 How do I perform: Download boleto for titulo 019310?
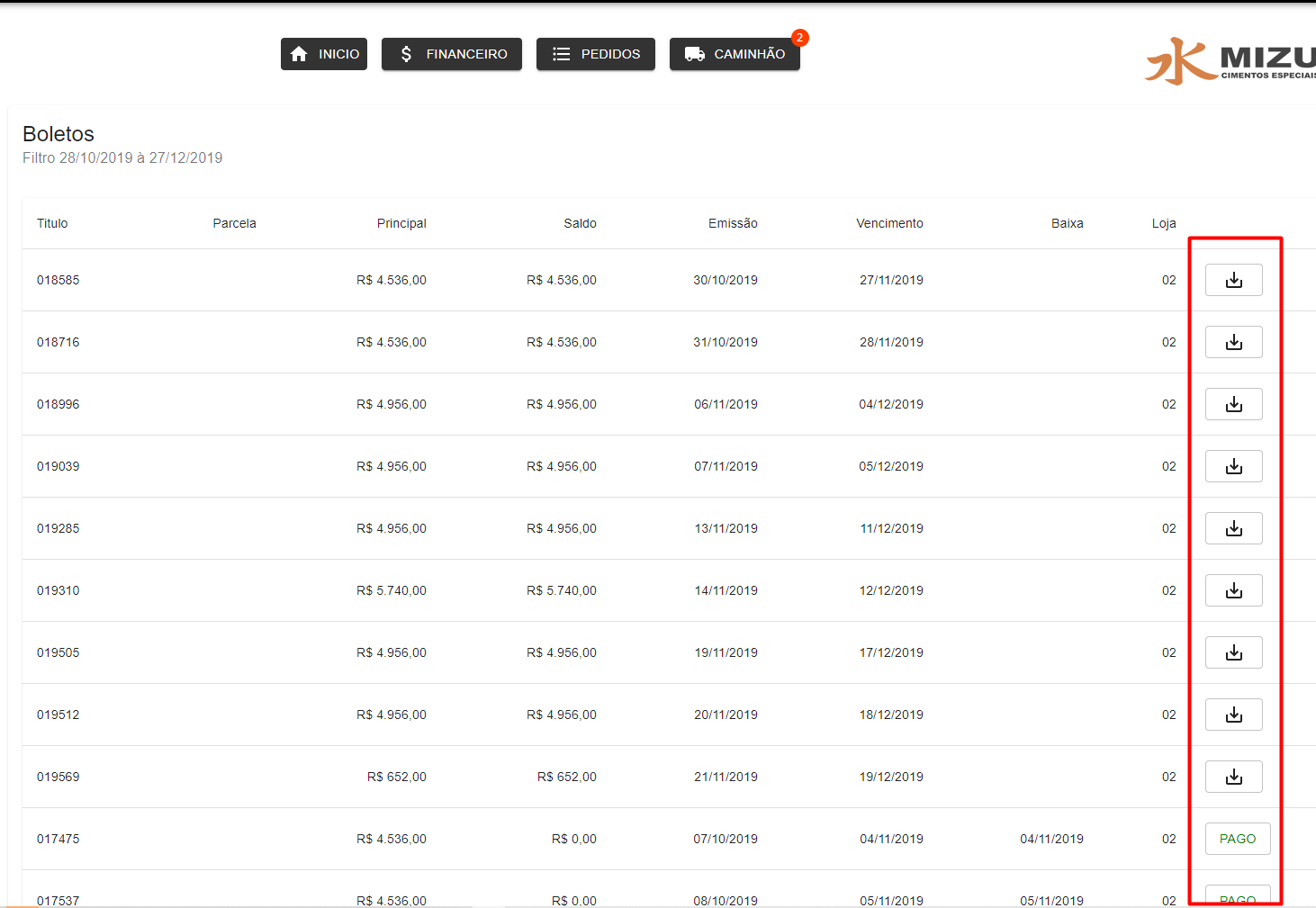[1233, 590]
